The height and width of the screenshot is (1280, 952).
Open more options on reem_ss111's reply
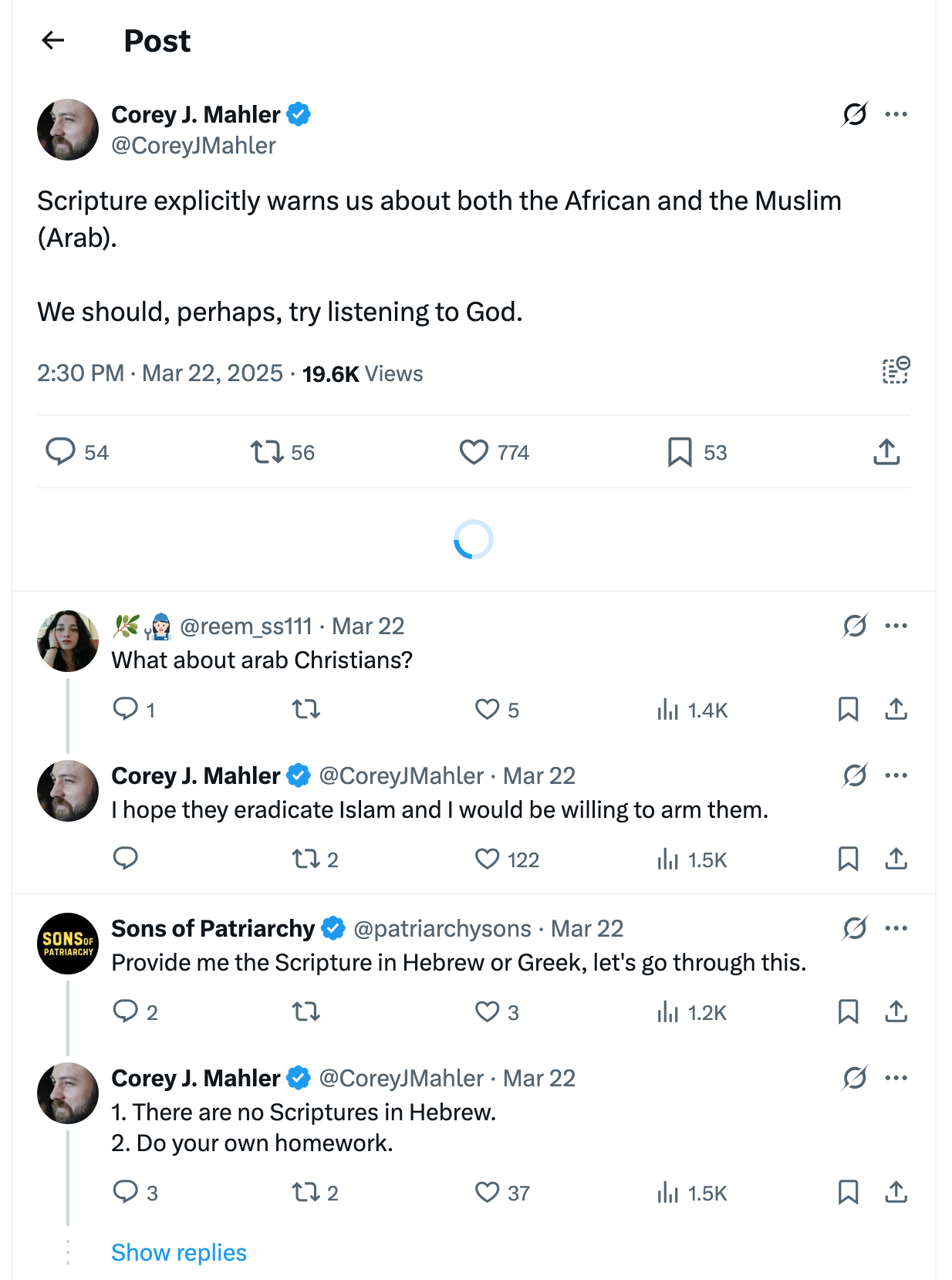pos(896,626)
